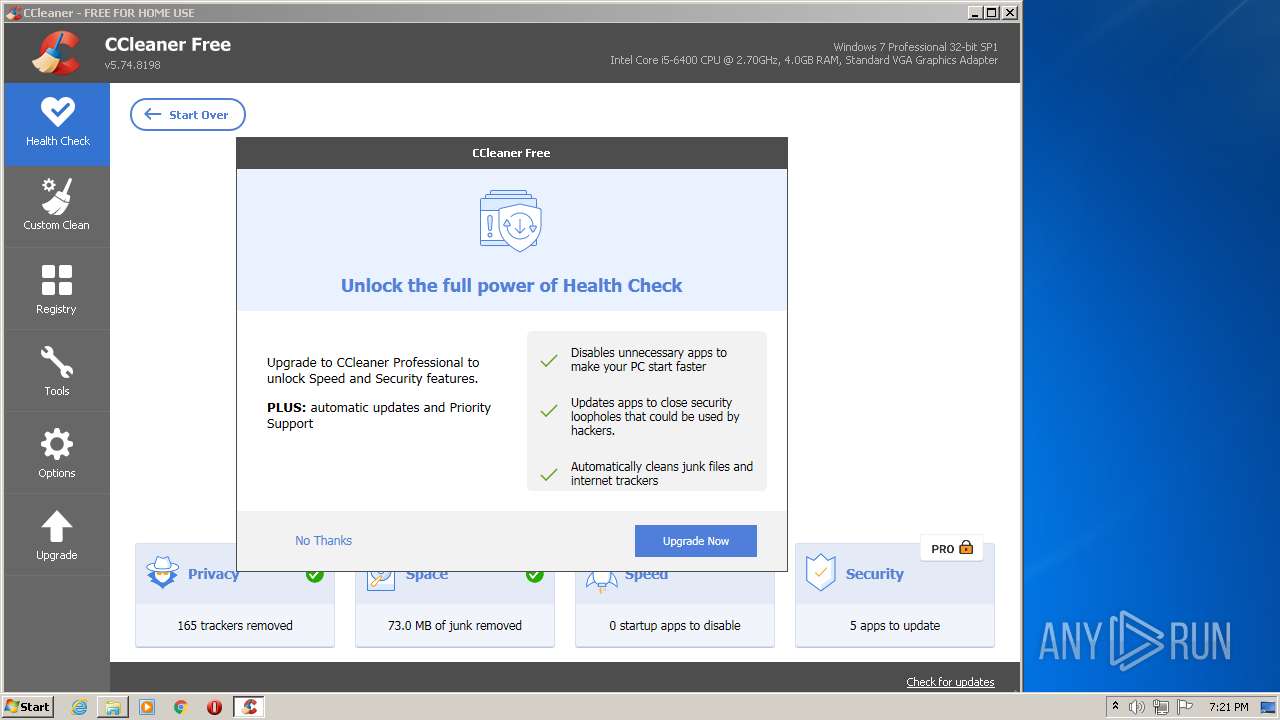
Task: Select '0 startup apps to disable' text
Action: point(675,626)
